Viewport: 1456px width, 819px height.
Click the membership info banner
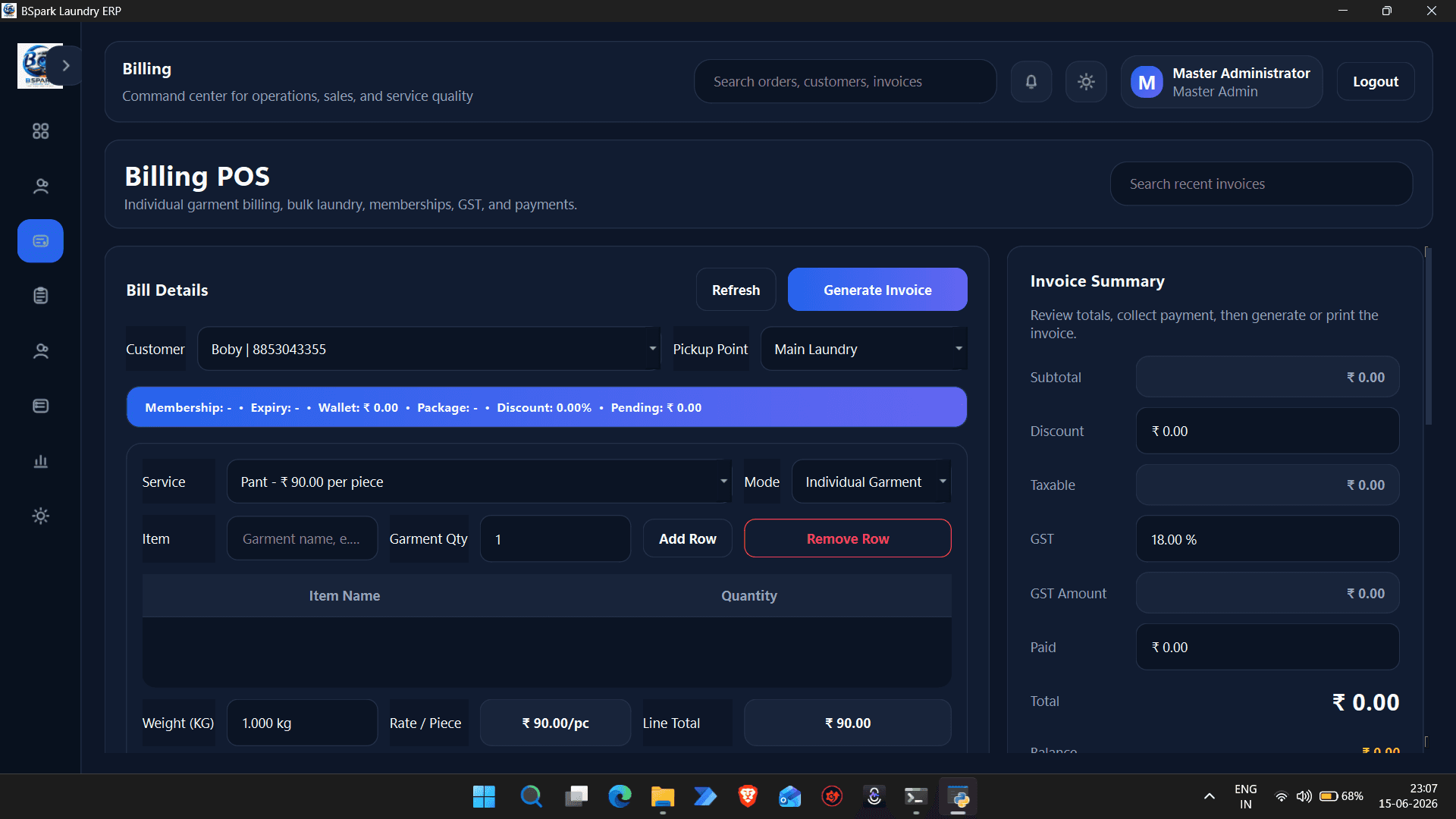tap(546, 407)
